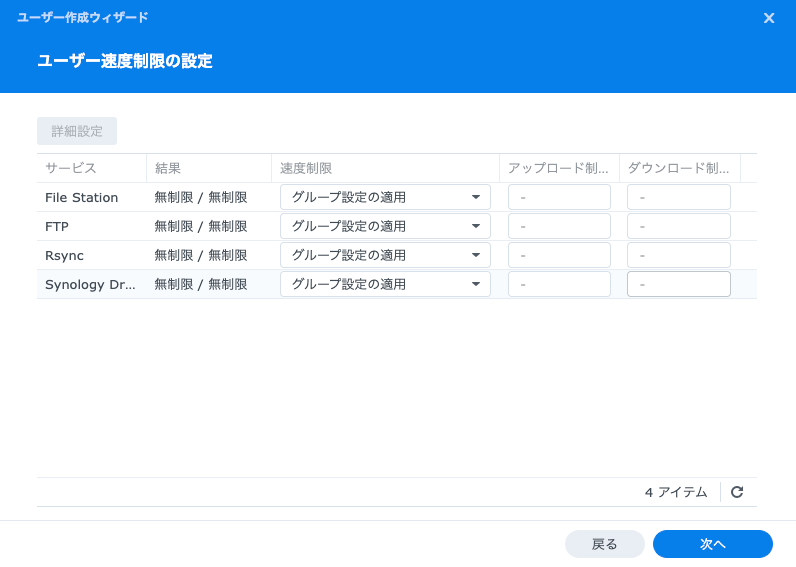
Task: Click the File Station download limit field
Action: [x=678, y=197]
